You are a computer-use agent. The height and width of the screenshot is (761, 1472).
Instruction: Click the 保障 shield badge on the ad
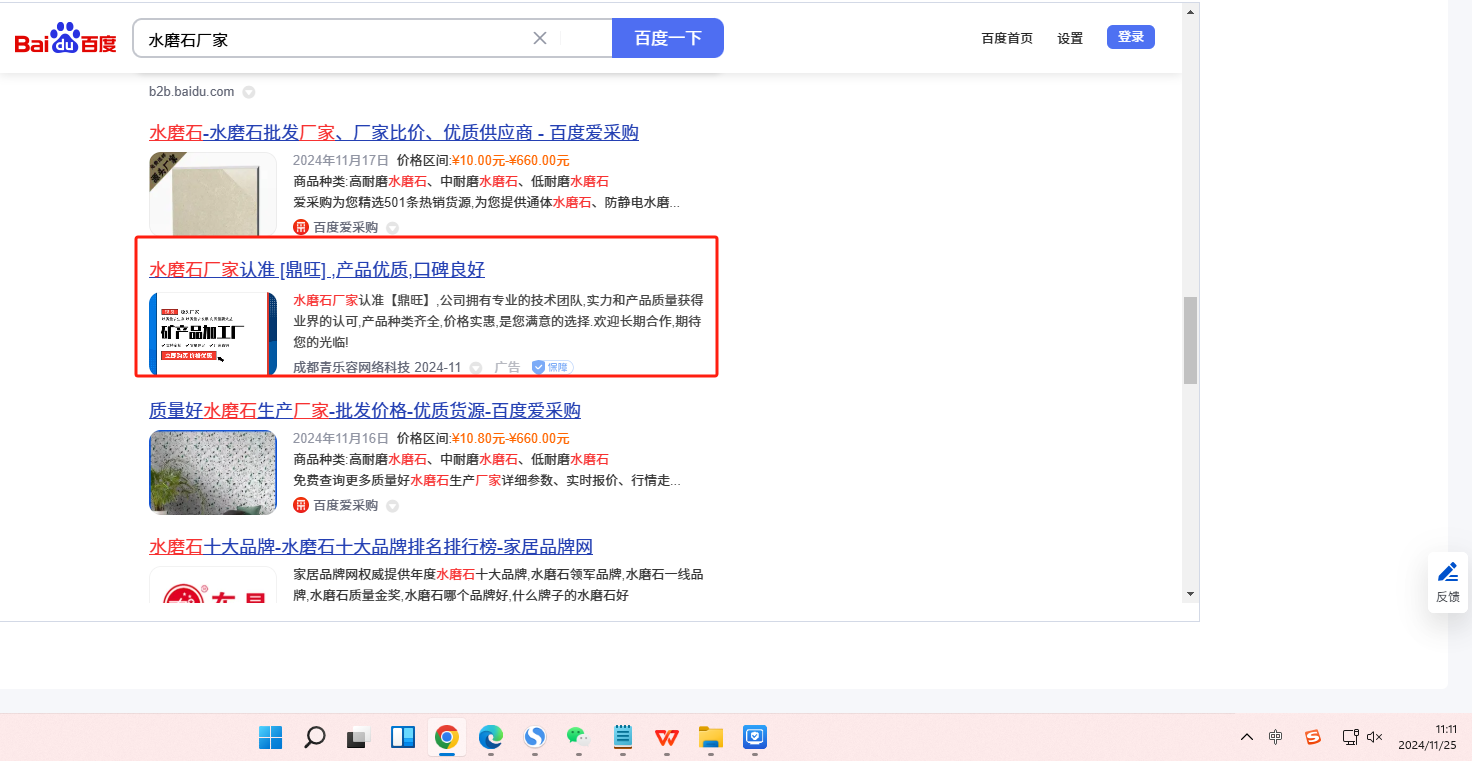click(552, 367)
